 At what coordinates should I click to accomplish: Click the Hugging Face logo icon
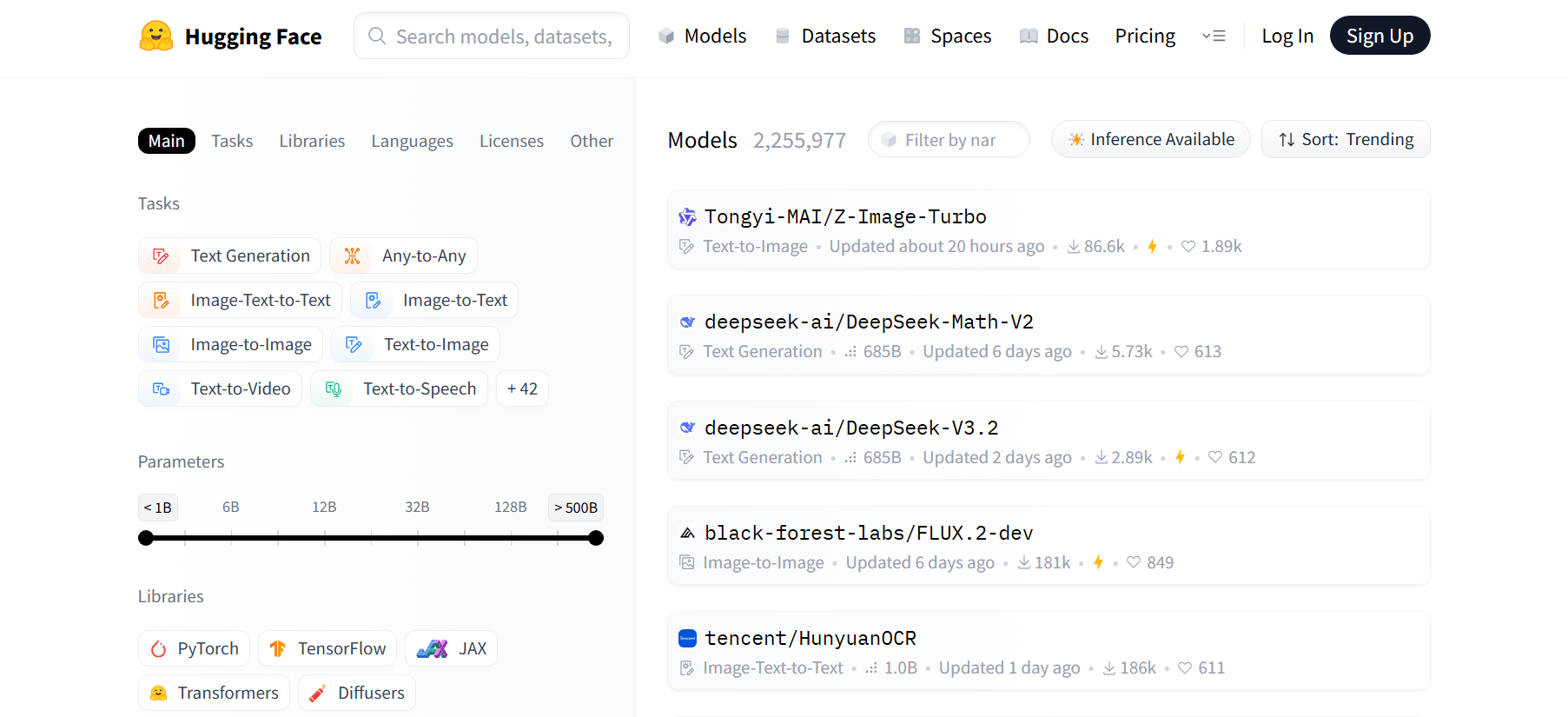click(156, 37)
